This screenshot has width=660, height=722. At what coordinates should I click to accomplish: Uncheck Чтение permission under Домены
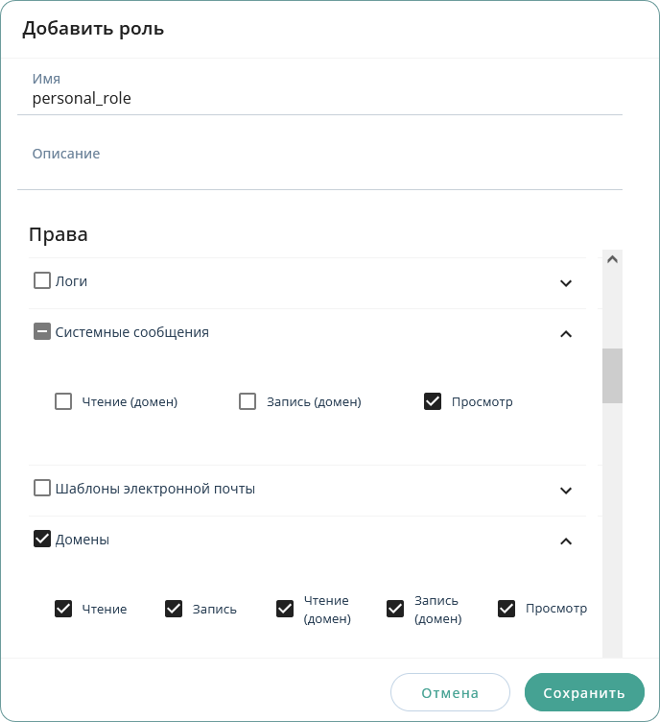pyautogui.click(x=63, y=609)
